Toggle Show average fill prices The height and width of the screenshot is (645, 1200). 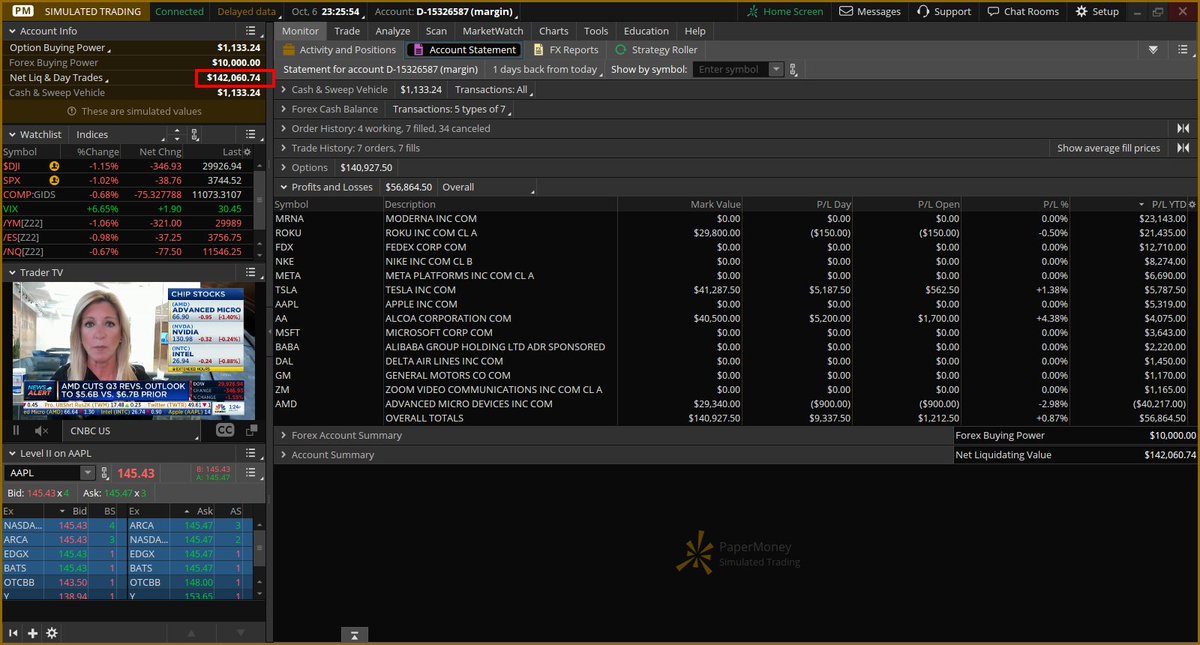pos(1109,148)
